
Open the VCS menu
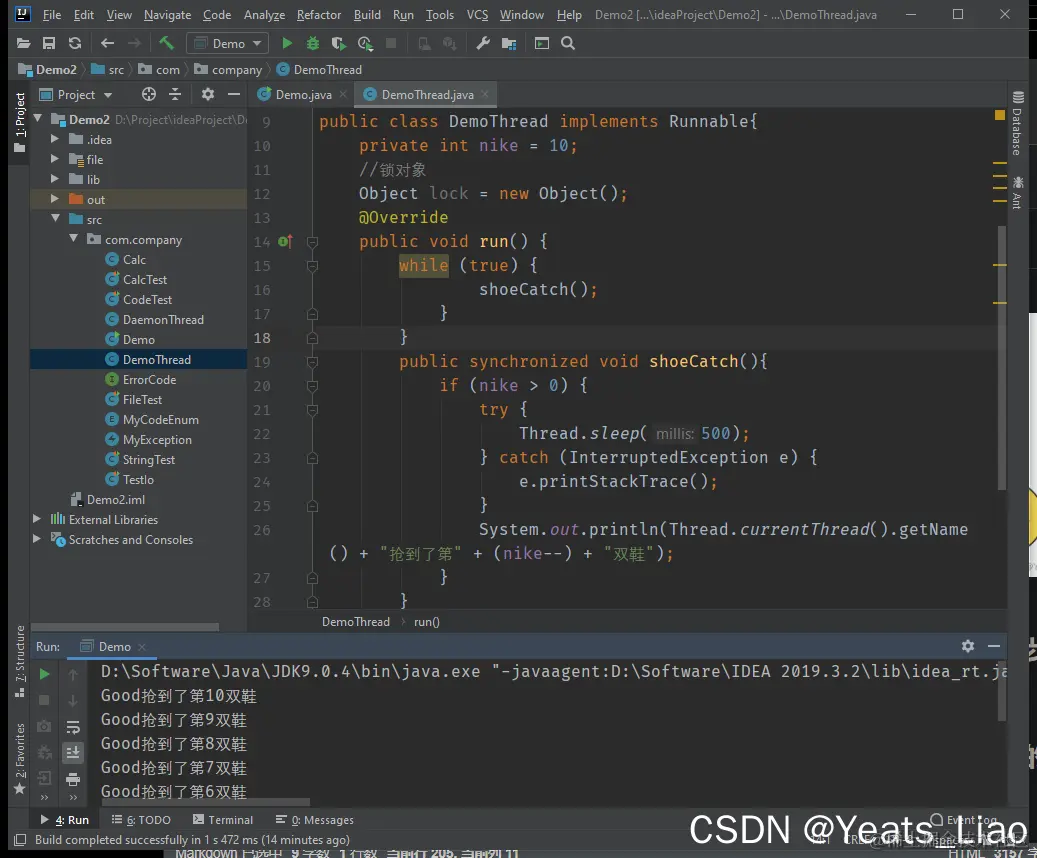pyautogui.click(x=477, y=15)
